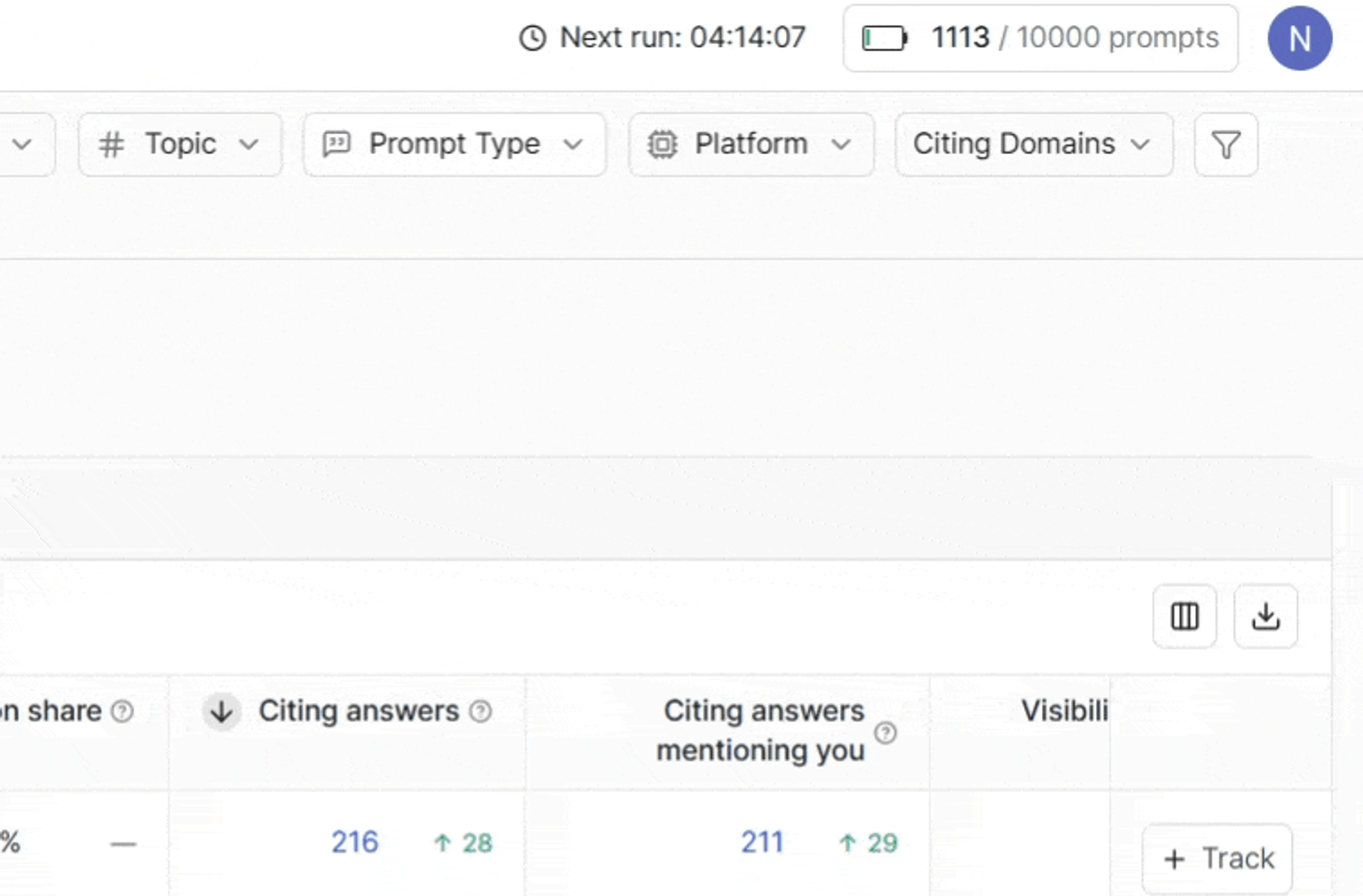Click help icon for Citing answers mentioning you
Viewport: 1363px width, 896px height.
[885, 733]
